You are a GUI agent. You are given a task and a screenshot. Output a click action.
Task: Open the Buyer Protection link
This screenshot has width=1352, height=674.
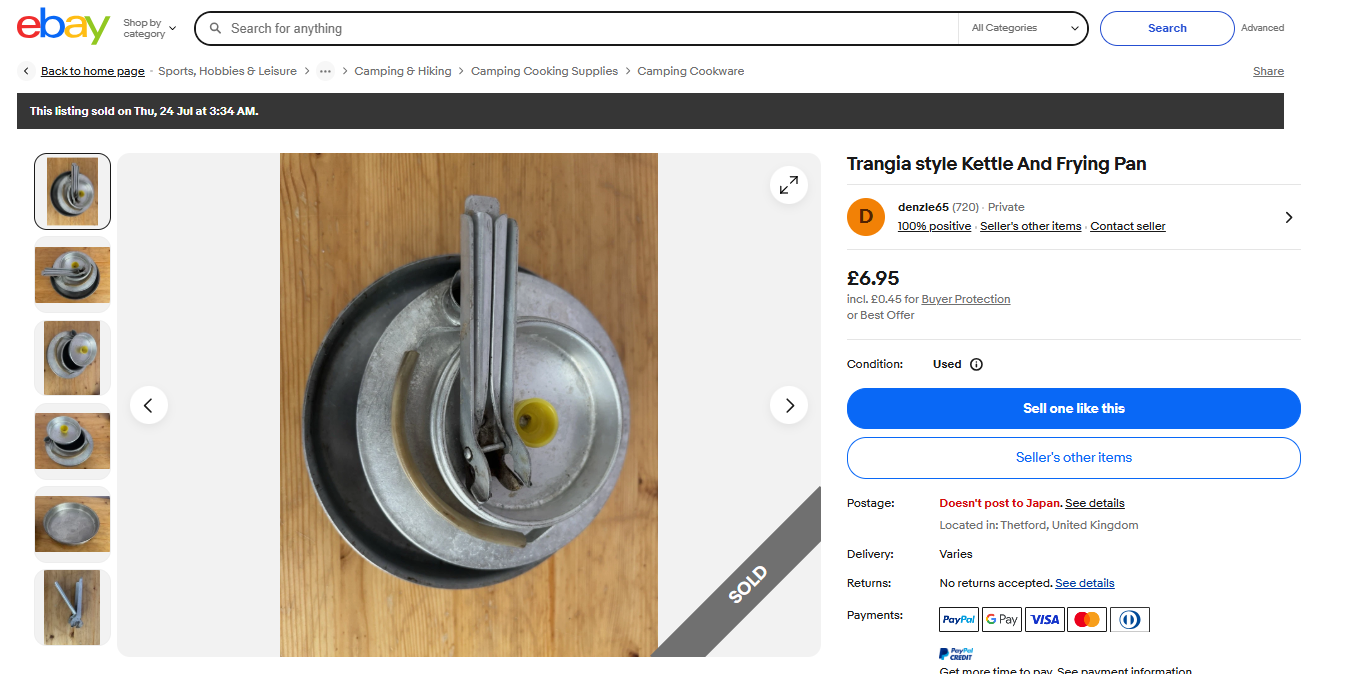(966, 299)
